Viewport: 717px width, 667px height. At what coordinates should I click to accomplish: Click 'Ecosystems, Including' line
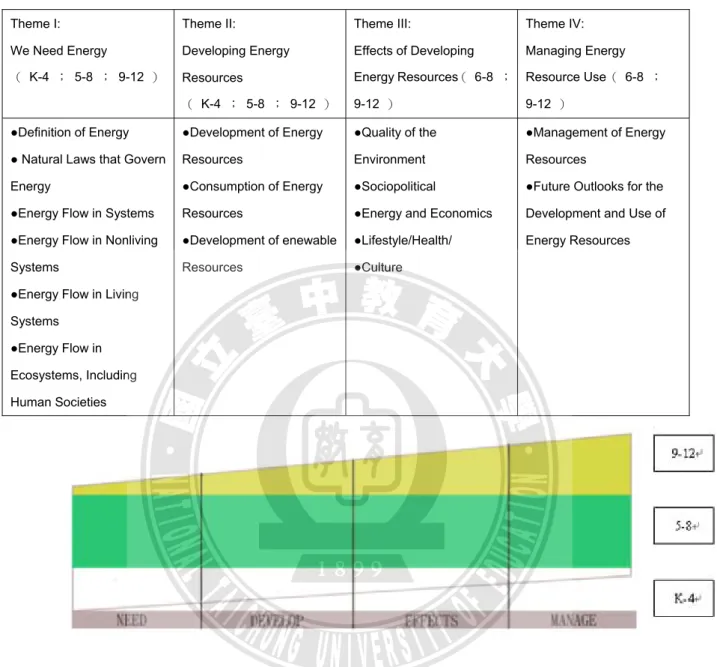pyautogui.click(x=74, y=375)
